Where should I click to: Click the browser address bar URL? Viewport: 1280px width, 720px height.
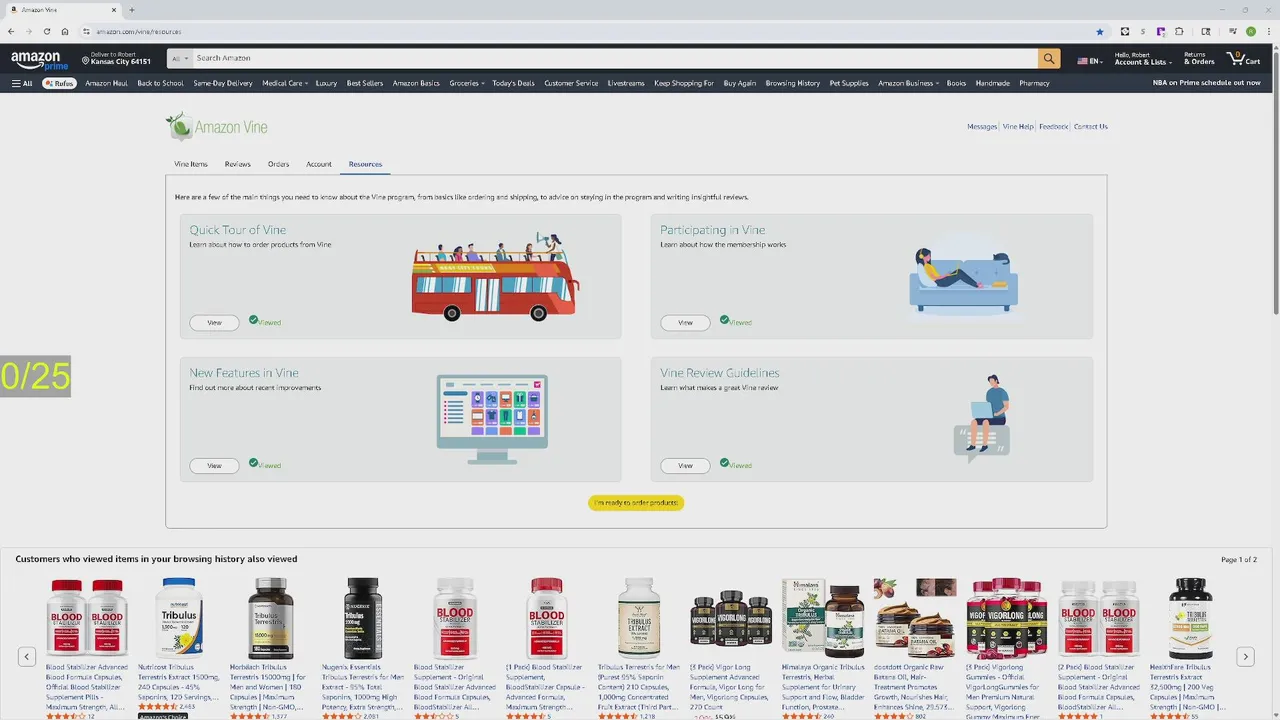139,32
